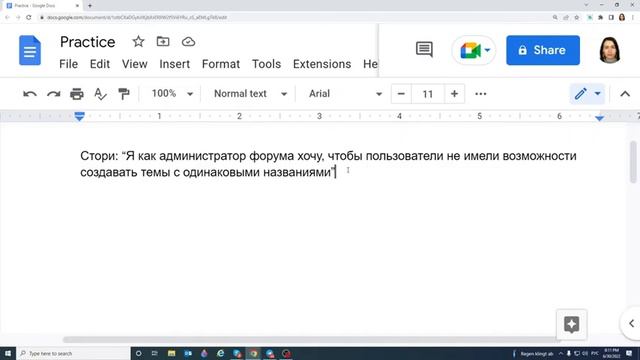Open the Editing mode pencil dropdown

click(x=587, y=94)
